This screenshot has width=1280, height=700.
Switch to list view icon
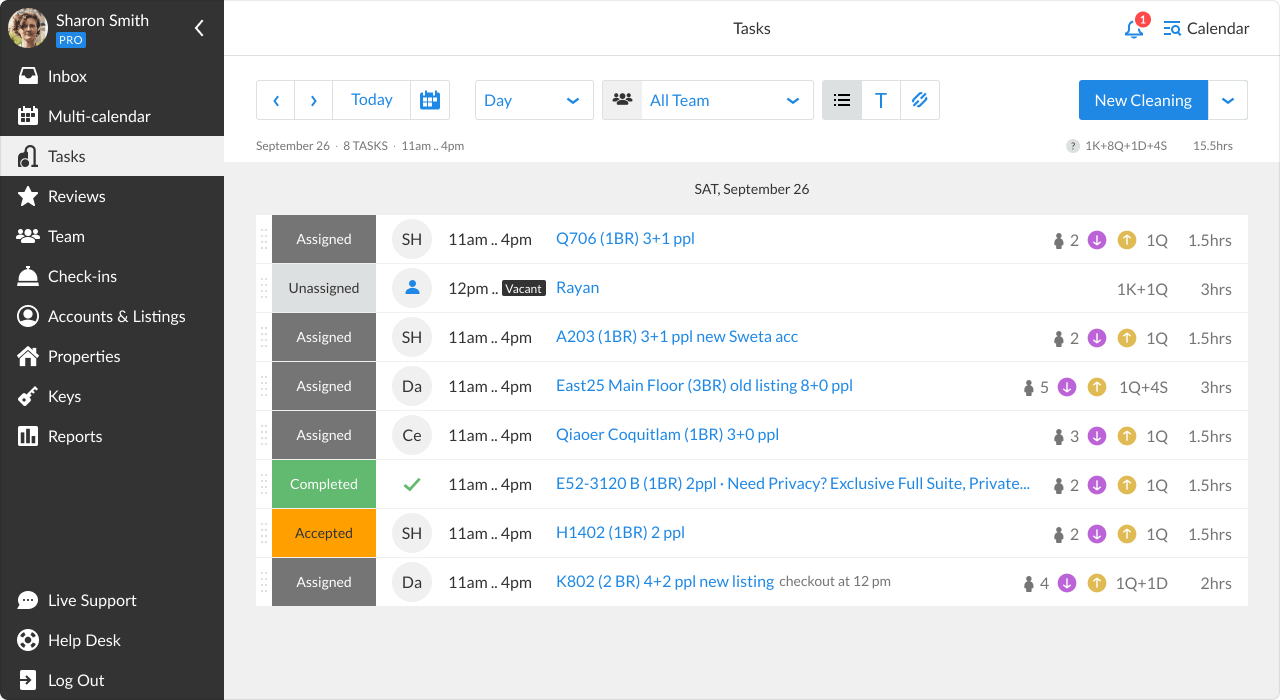click(x=842, y=100)
